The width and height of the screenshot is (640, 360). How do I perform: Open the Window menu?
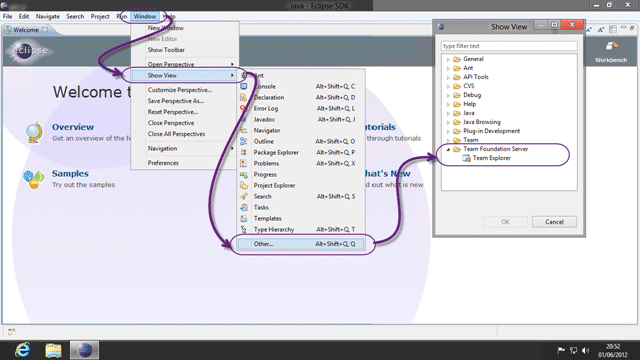pos(145,16)
